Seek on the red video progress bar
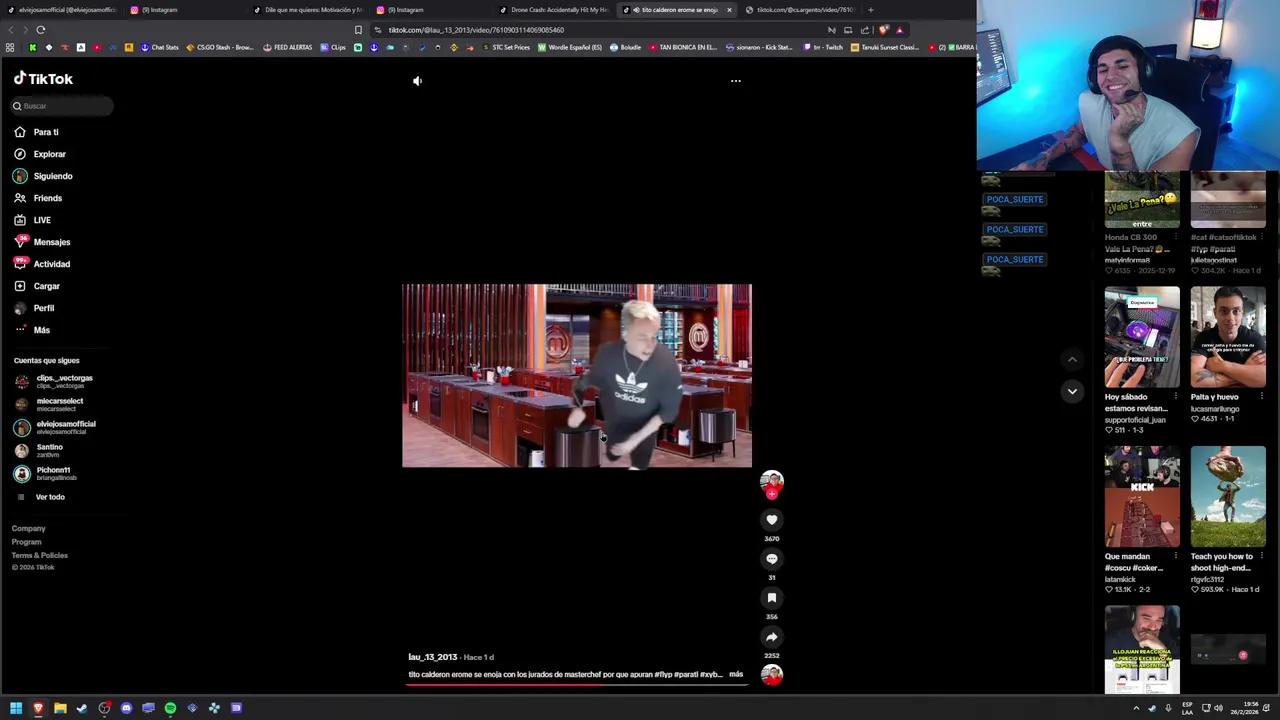 [575, 686]
